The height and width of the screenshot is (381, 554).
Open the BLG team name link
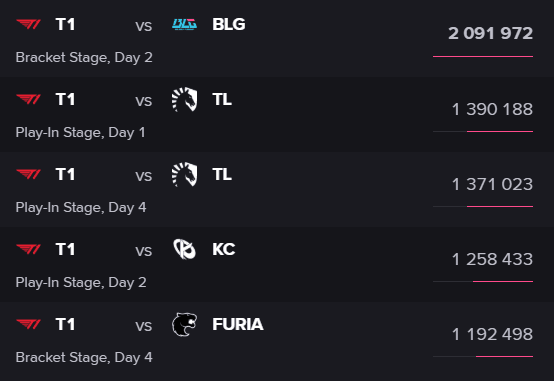[x=229, y=24]
